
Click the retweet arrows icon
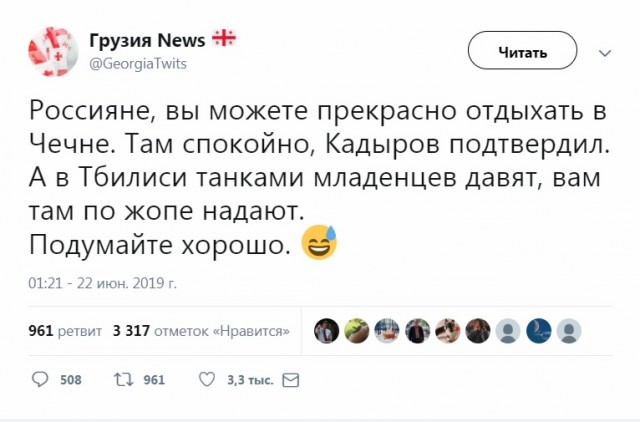coord(123,380)
